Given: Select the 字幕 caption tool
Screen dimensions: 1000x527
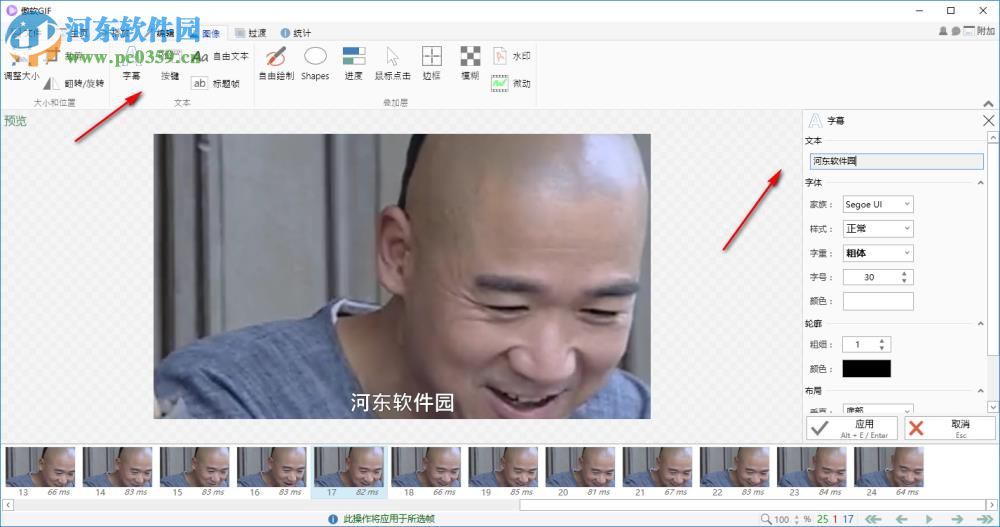Looking at the screenshot, I should 131,64.
